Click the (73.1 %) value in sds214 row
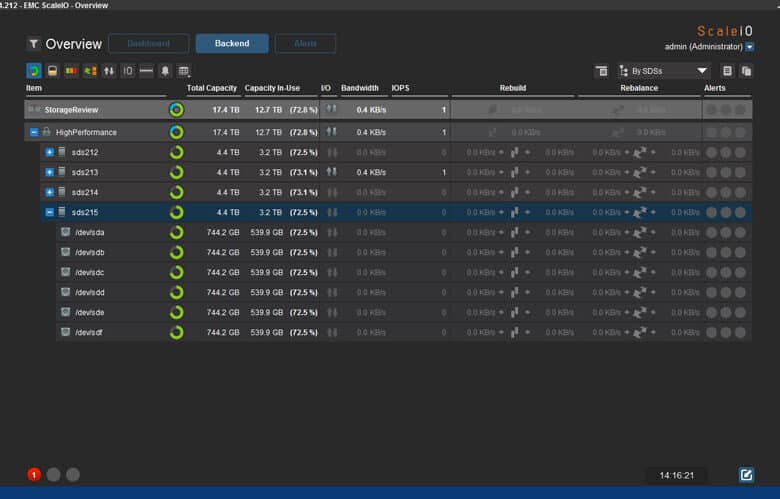Image resolution: width=780 pixels, height=499 pixels. coord(303,192)
